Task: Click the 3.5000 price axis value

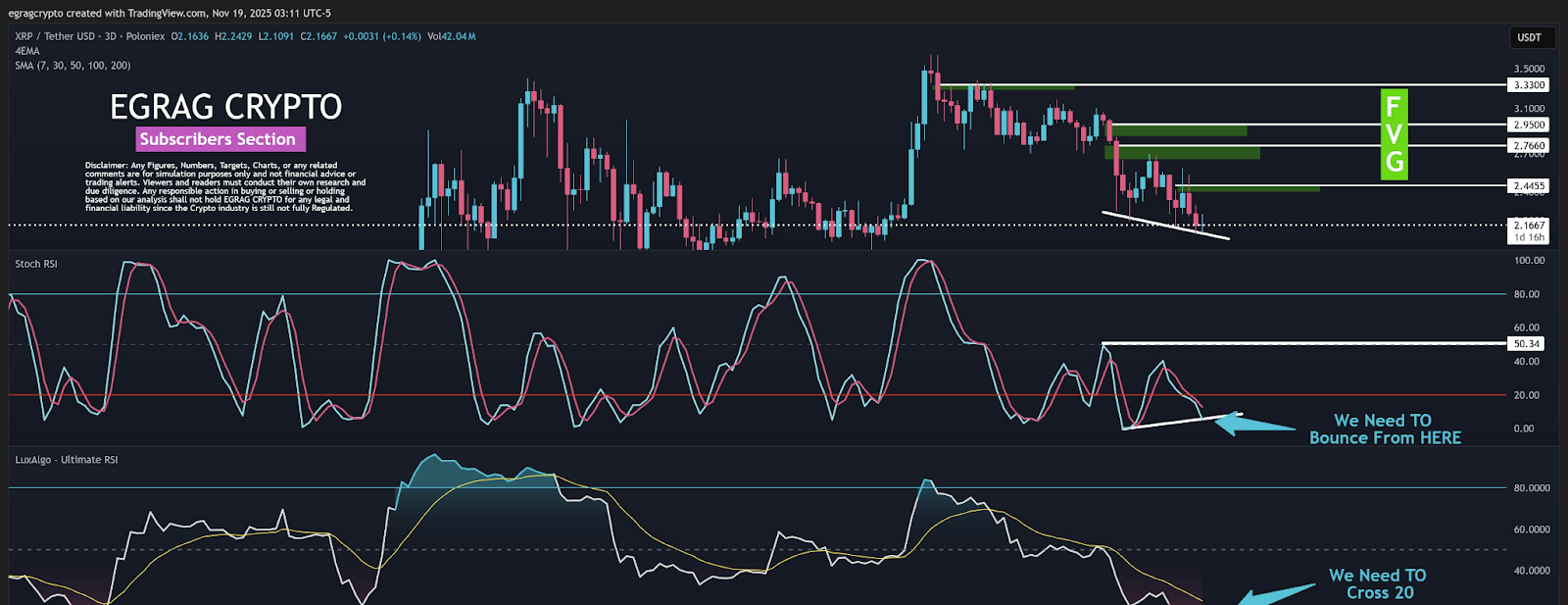Action: tap(1529, 69)
